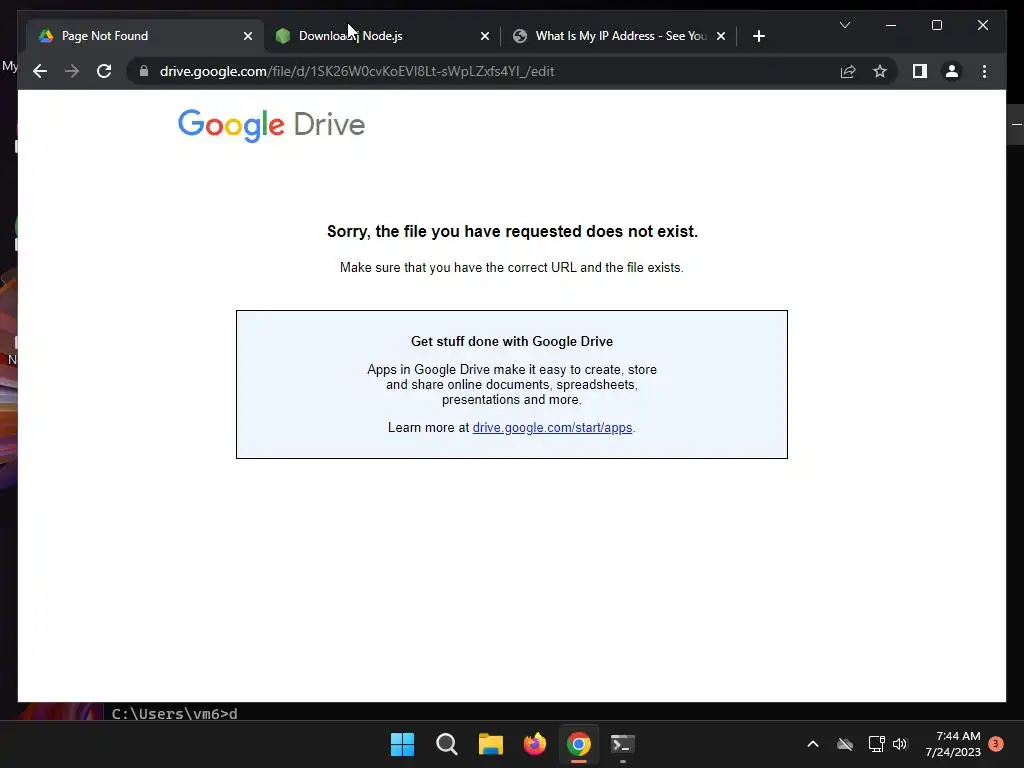Close the Page Not Found tab

[x=248, y=36]
